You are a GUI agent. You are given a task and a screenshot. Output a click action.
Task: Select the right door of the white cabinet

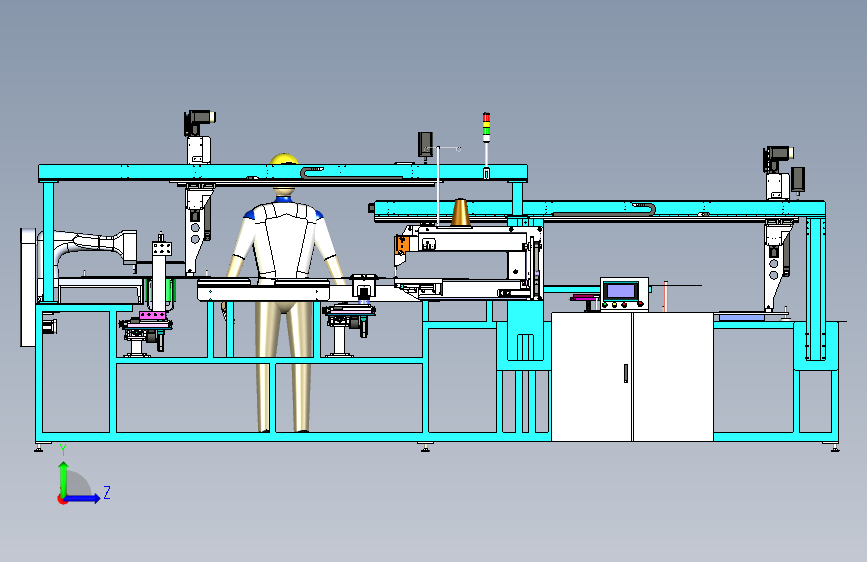pos(673,377)
